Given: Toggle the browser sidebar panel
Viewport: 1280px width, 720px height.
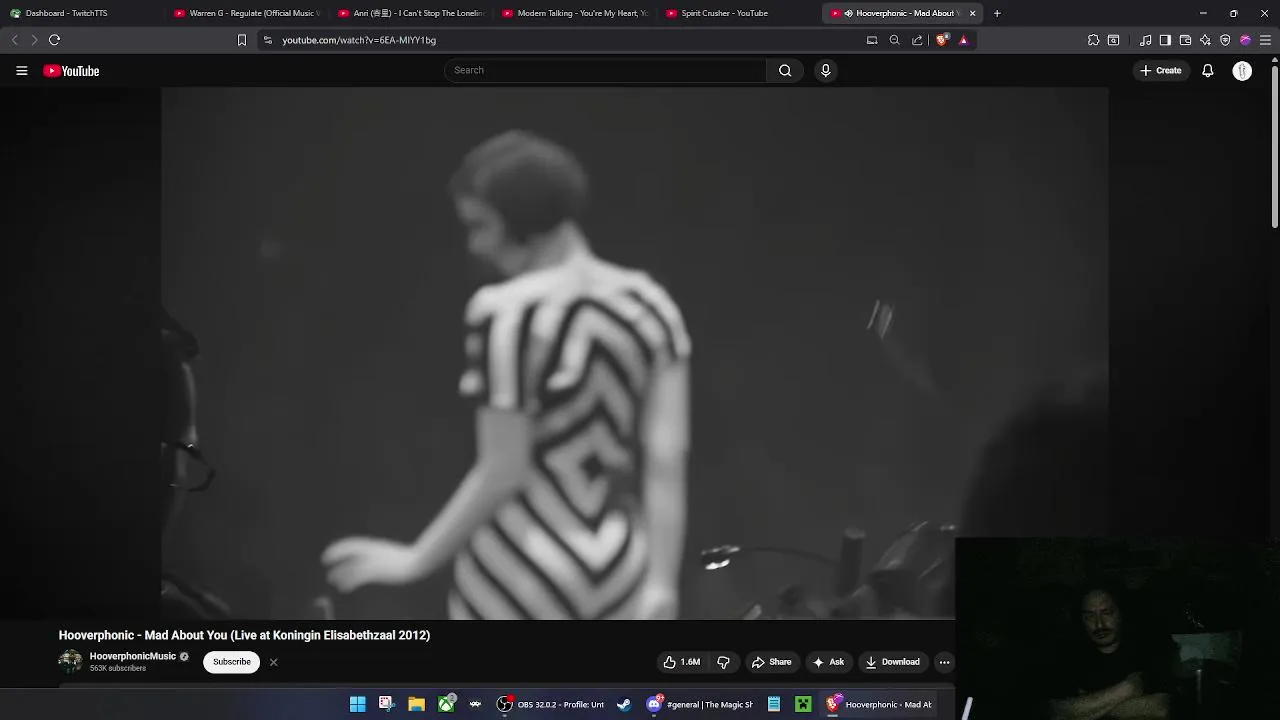Looking at the screenshot, I should (x=1165, y=40).
